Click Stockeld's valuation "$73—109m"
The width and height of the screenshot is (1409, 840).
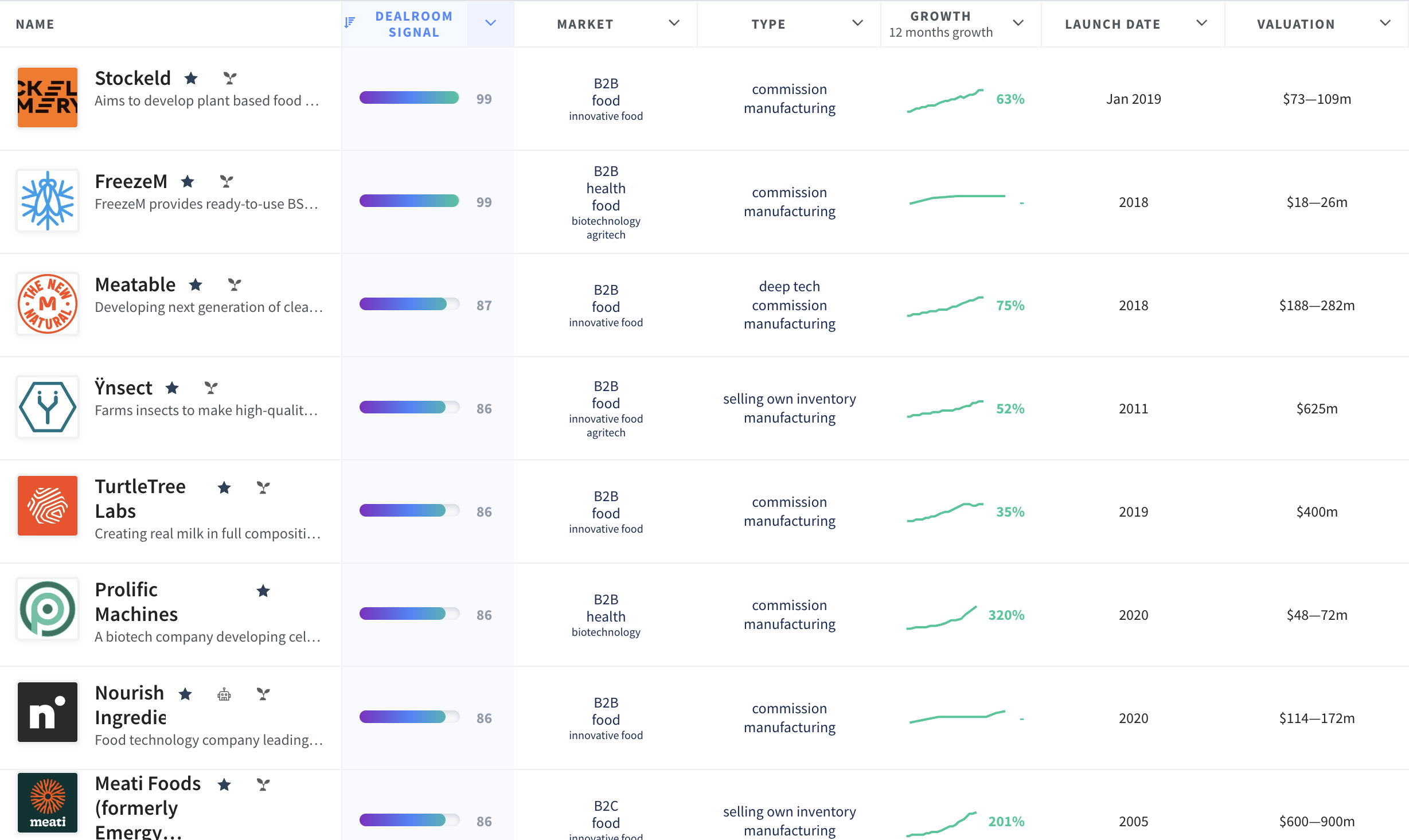(x=1317, y=99)
